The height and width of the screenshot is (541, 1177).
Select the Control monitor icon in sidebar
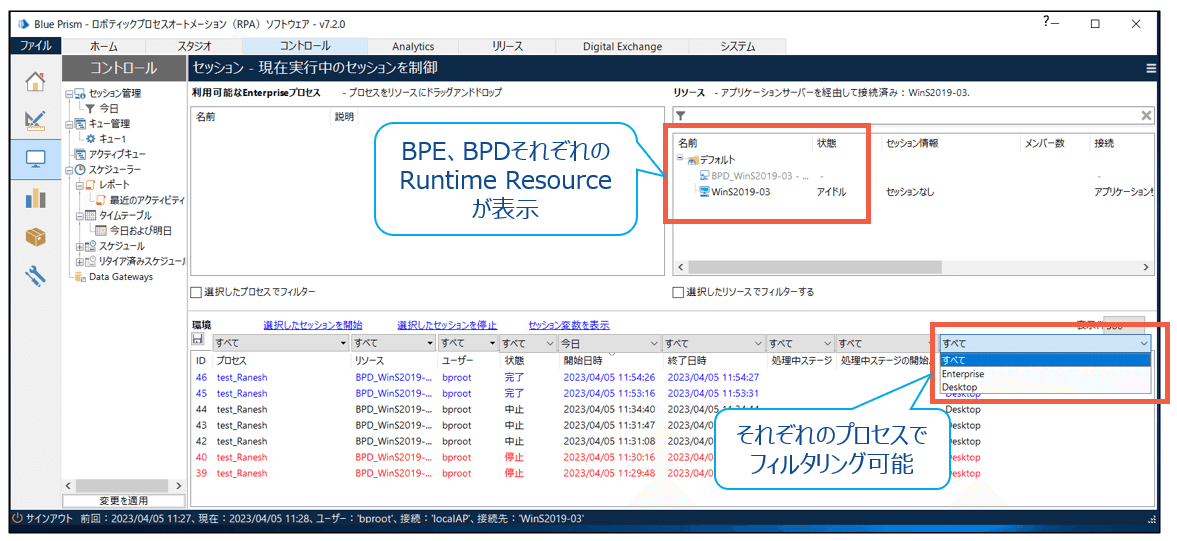point(35,159)
